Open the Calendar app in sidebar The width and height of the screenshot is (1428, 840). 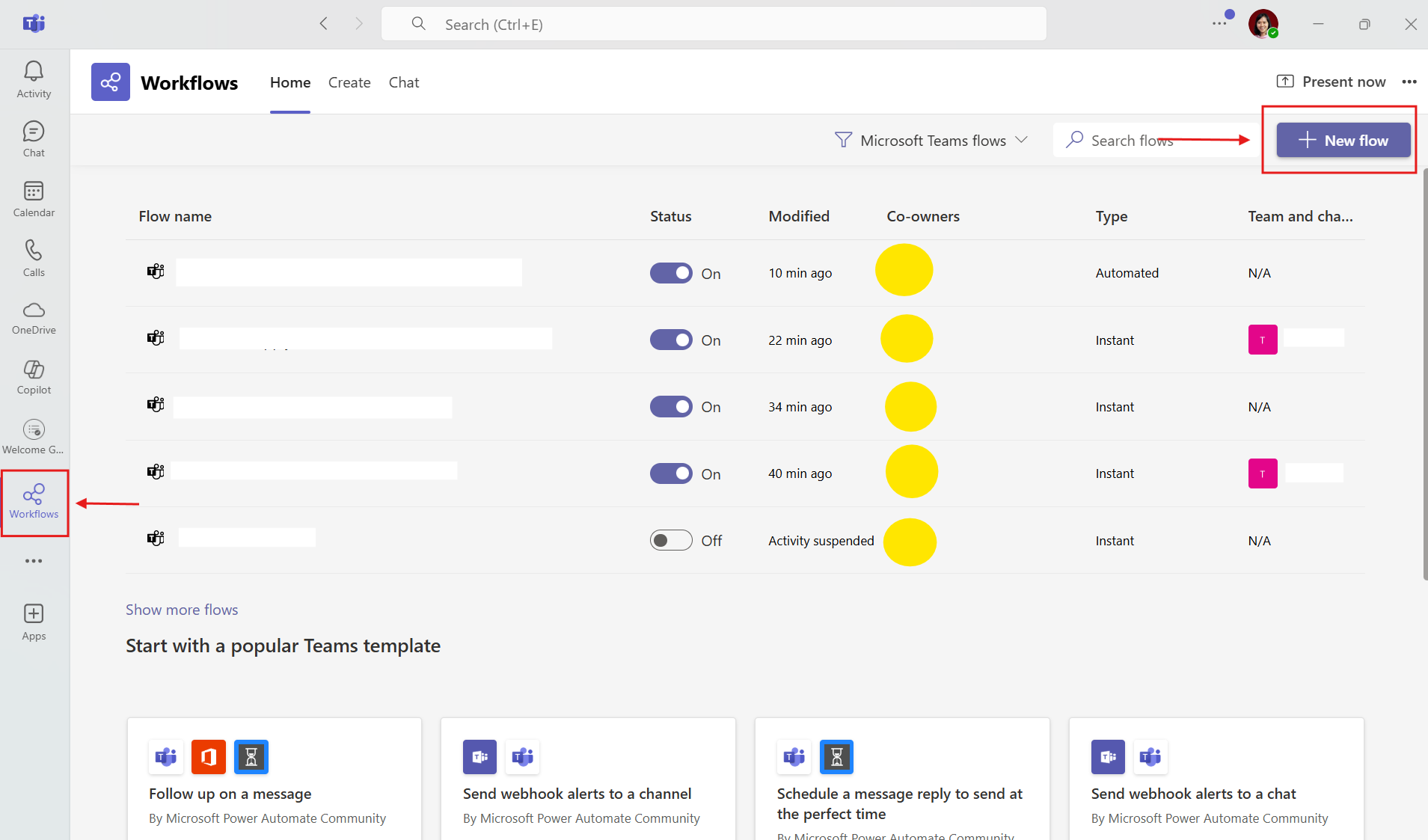click(34, 199)
